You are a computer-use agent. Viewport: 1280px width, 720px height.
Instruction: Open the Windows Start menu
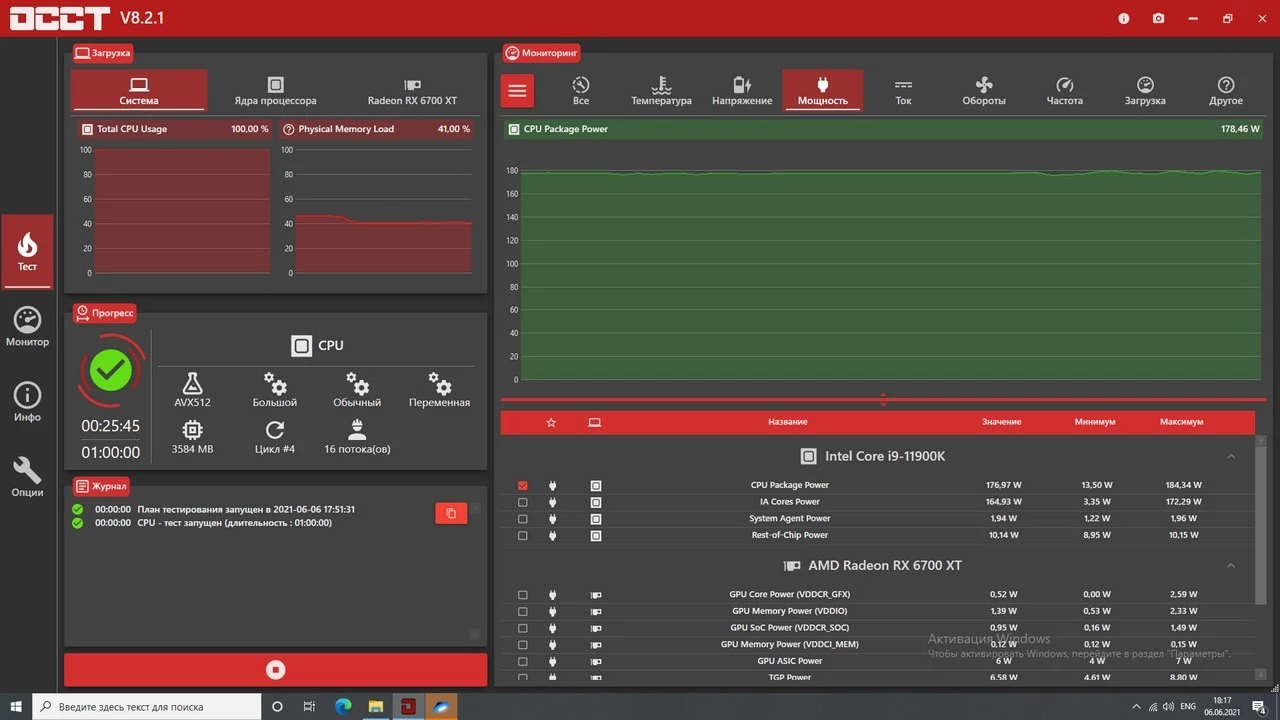tap(16, 706)
